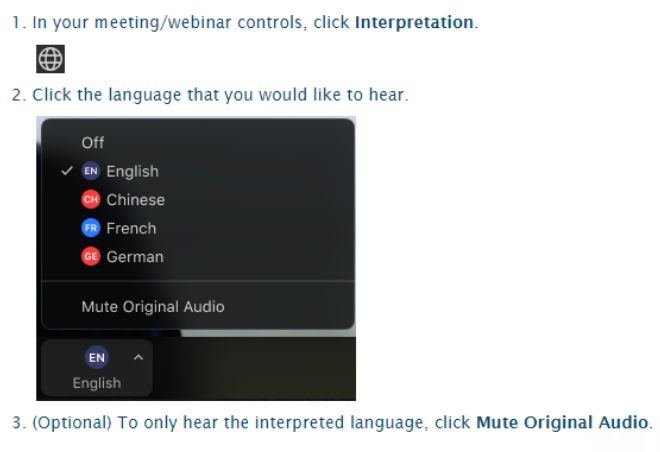Select the German language option
Viewport: 660px width, 452px height.
(x=134, y=257)
